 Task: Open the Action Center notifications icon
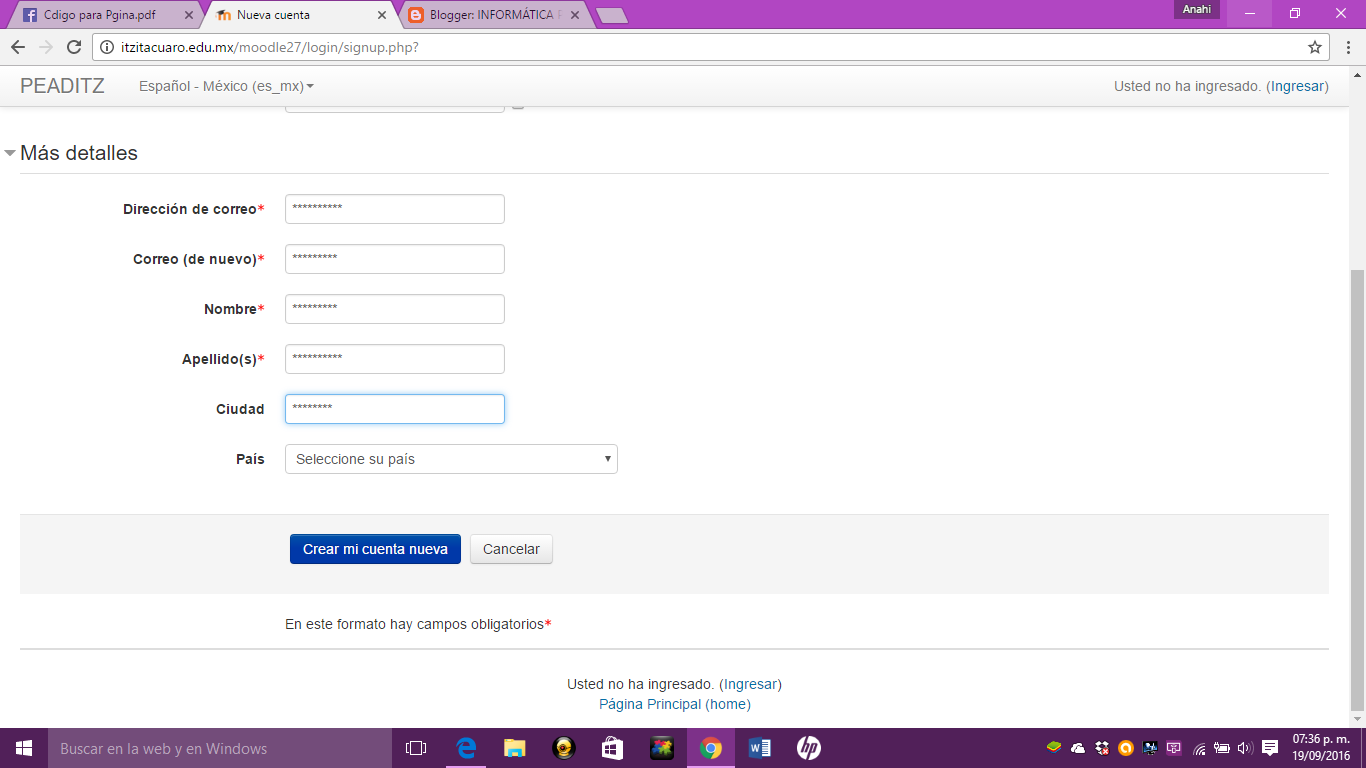pyautogui.click(x=1270, y=748)
